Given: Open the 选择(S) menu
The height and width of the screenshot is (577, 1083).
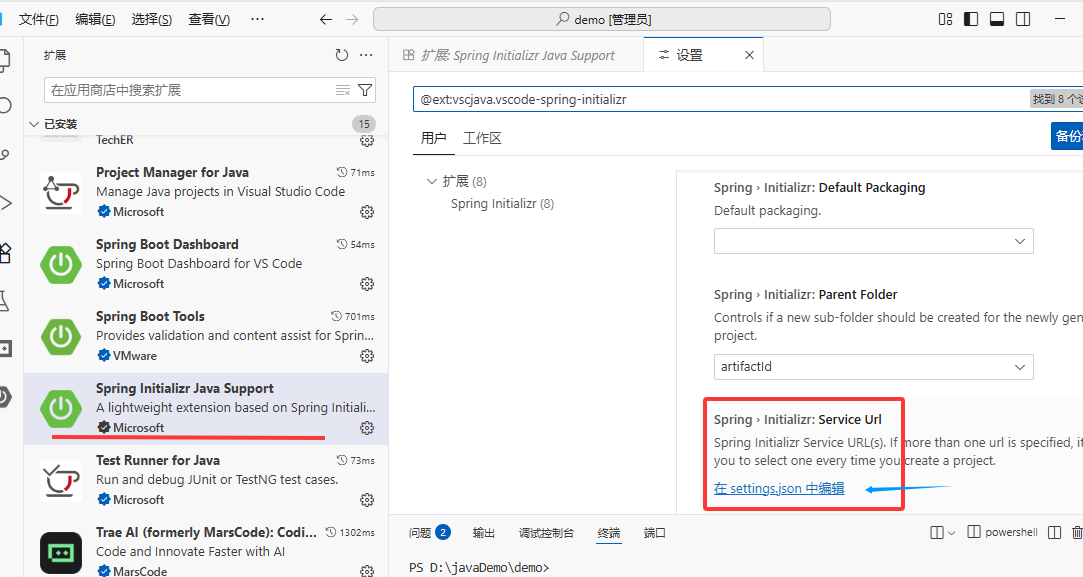Looking at the screenshot, I should coord(152,19).
